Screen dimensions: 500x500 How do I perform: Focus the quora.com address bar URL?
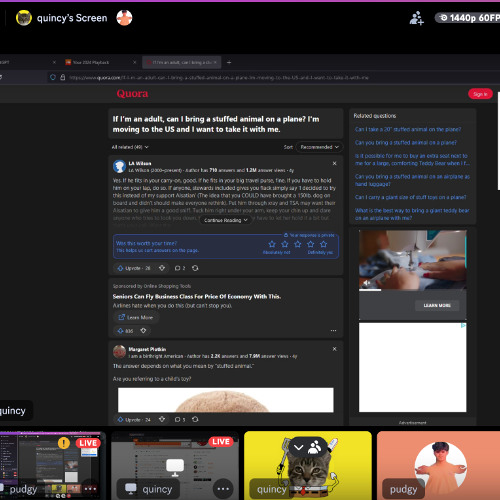219,78
